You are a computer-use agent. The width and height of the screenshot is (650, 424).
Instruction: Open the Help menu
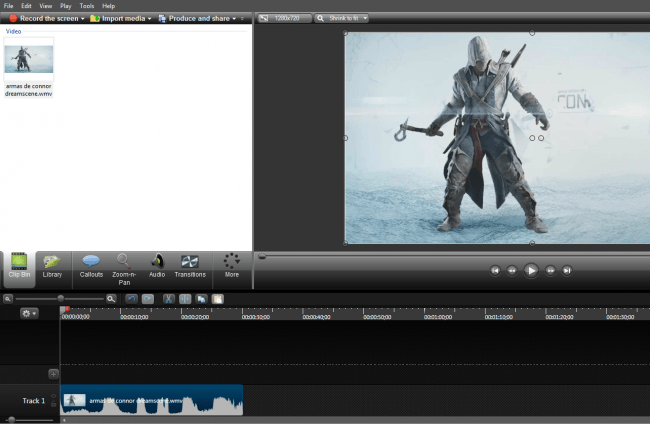pyautogui.click(x=108, y=6)
